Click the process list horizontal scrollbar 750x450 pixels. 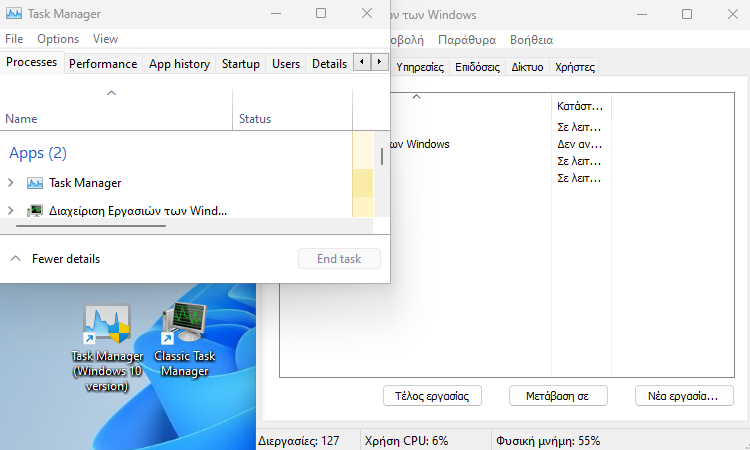point(91,226)
